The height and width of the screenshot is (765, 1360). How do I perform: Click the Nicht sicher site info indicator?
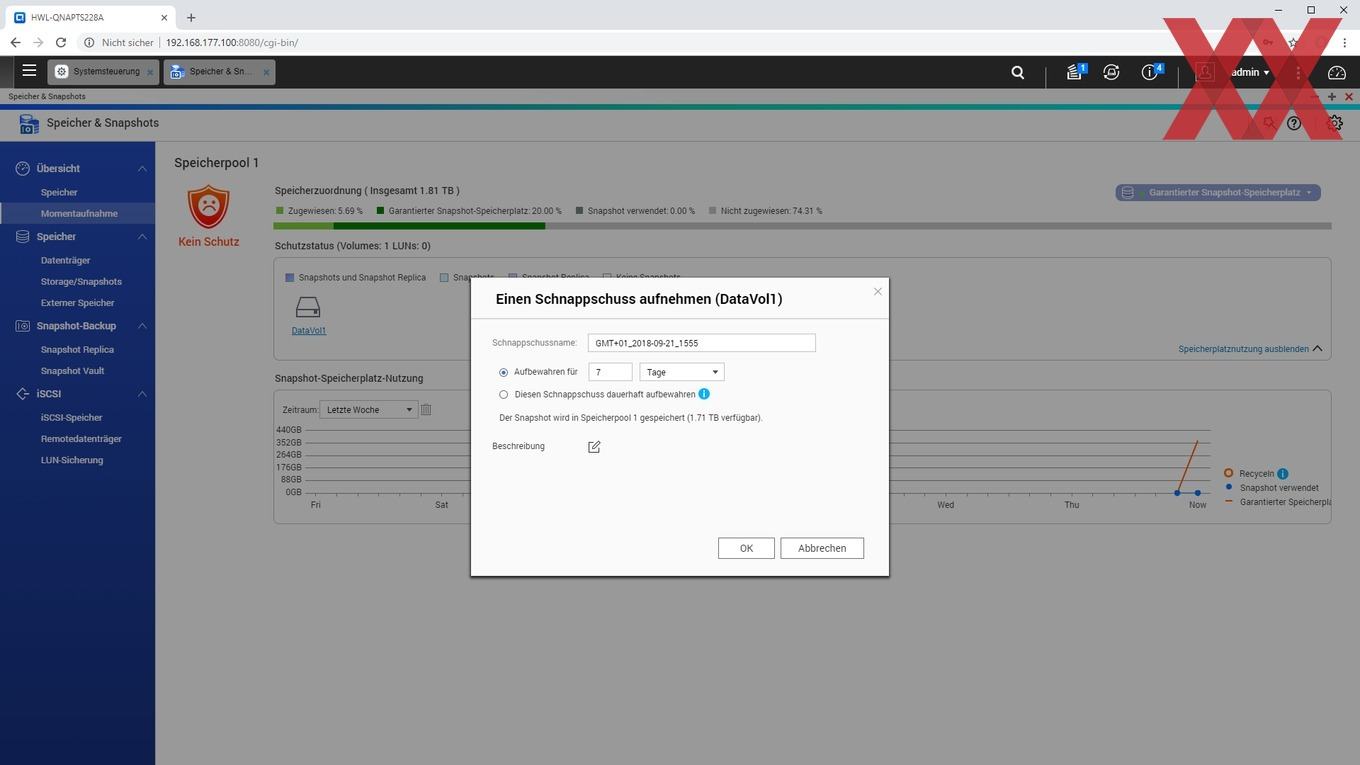(x=118, y=43)
